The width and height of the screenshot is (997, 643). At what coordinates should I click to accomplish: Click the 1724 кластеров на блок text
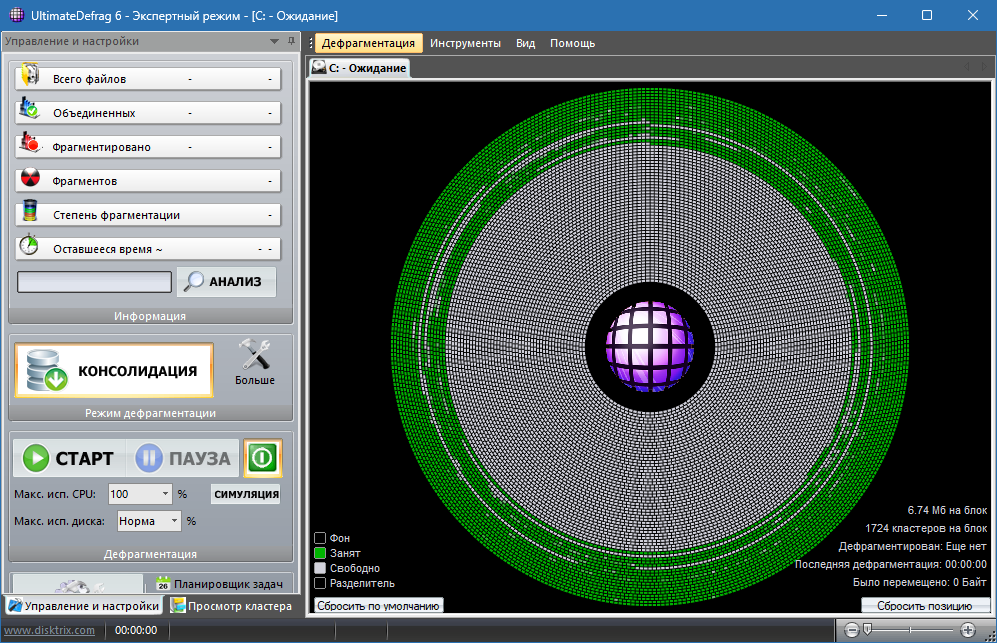pyautogui.click(x=926, y=528)
